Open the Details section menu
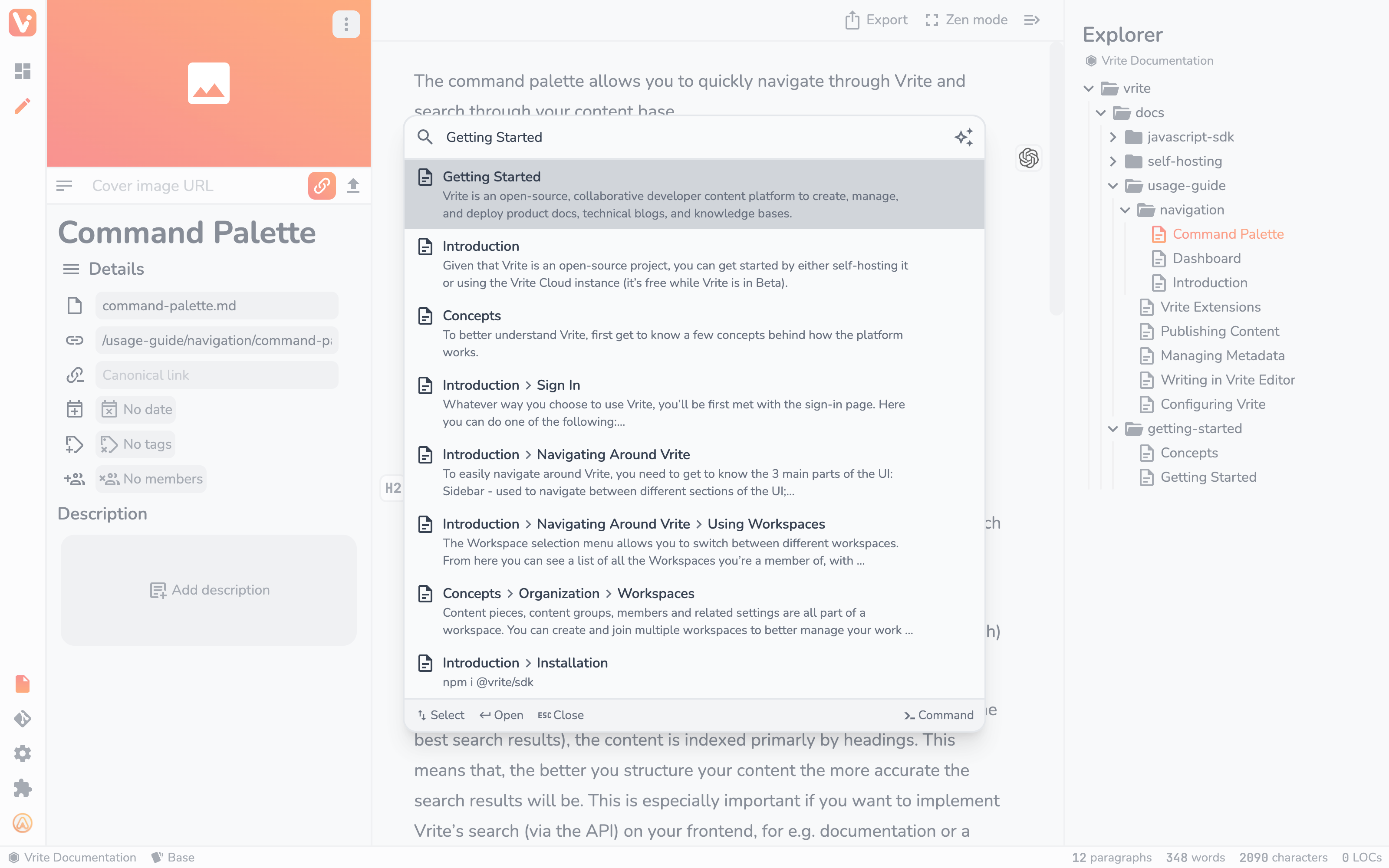Viewport: 1389px width, 868px height. (x=71, y=269)
